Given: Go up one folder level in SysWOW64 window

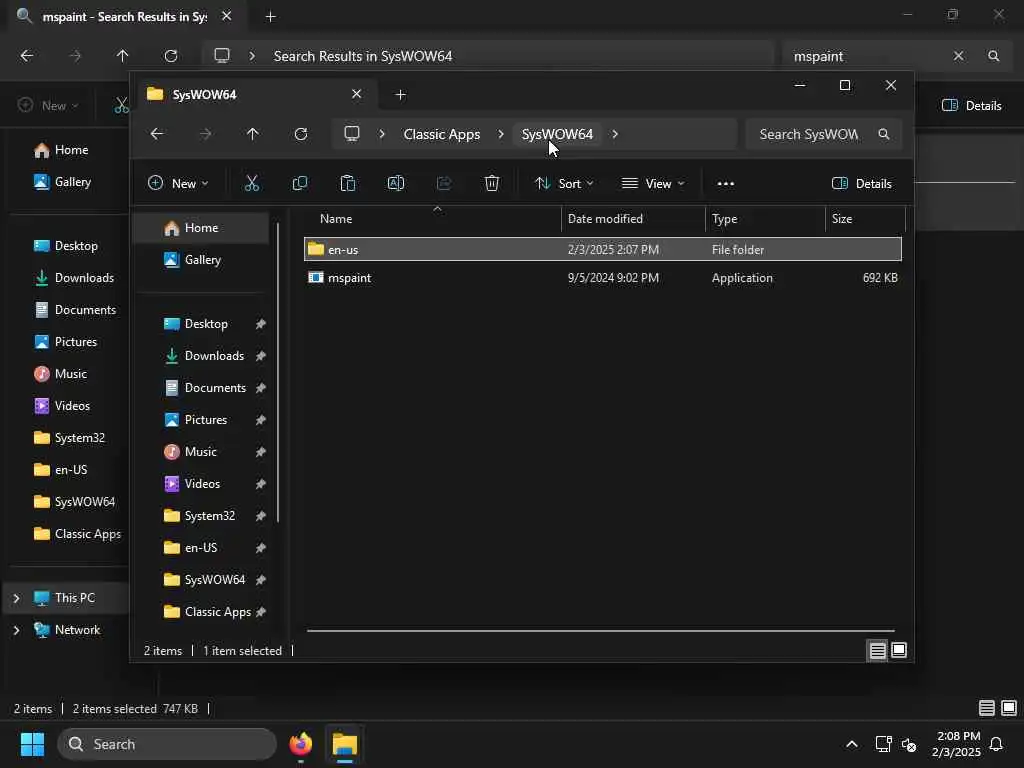Looking at the screenshot, I should tap(253, 134).
